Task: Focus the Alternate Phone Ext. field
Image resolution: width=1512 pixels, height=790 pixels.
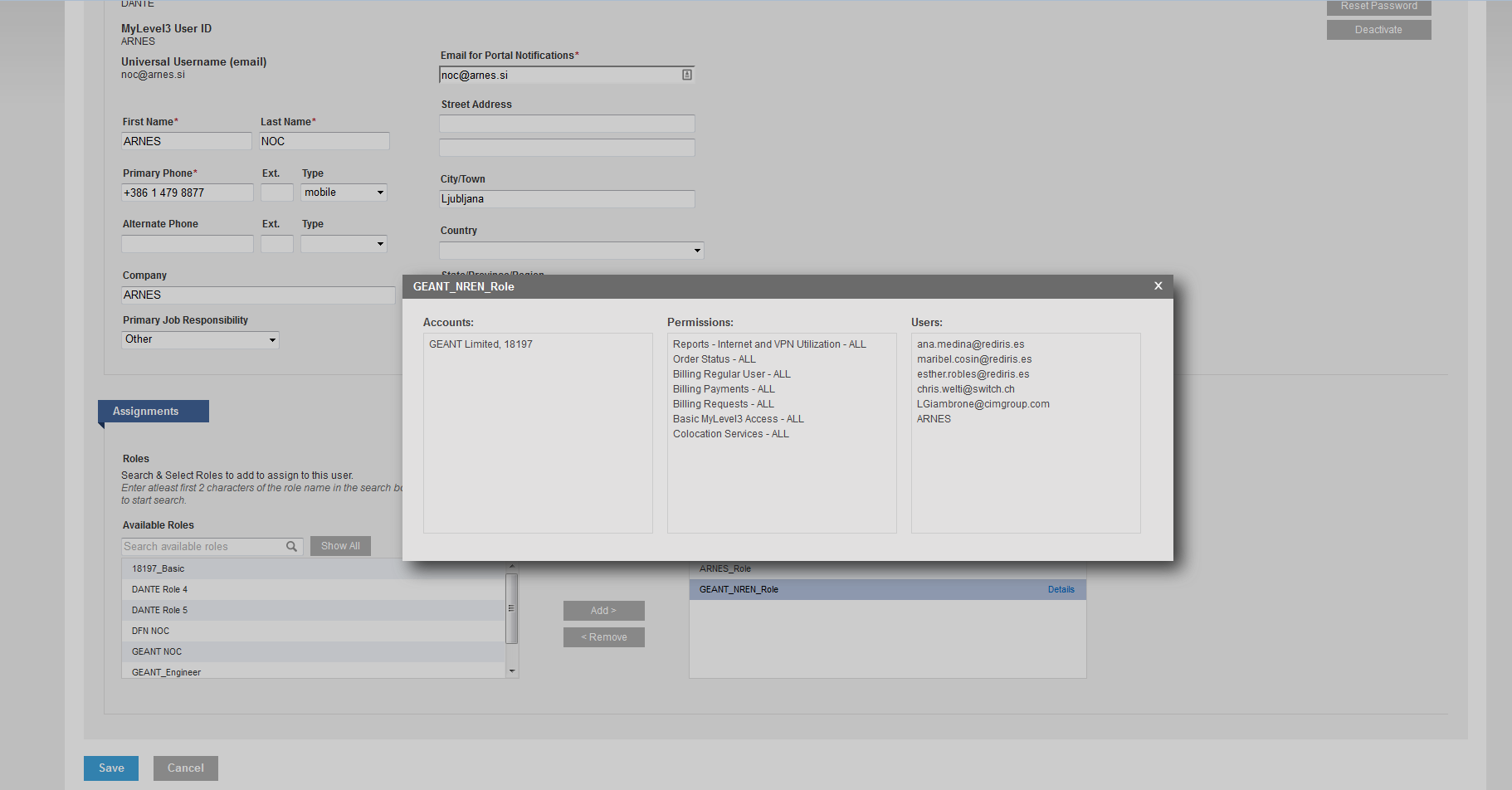Action: [x=277, y=244]
